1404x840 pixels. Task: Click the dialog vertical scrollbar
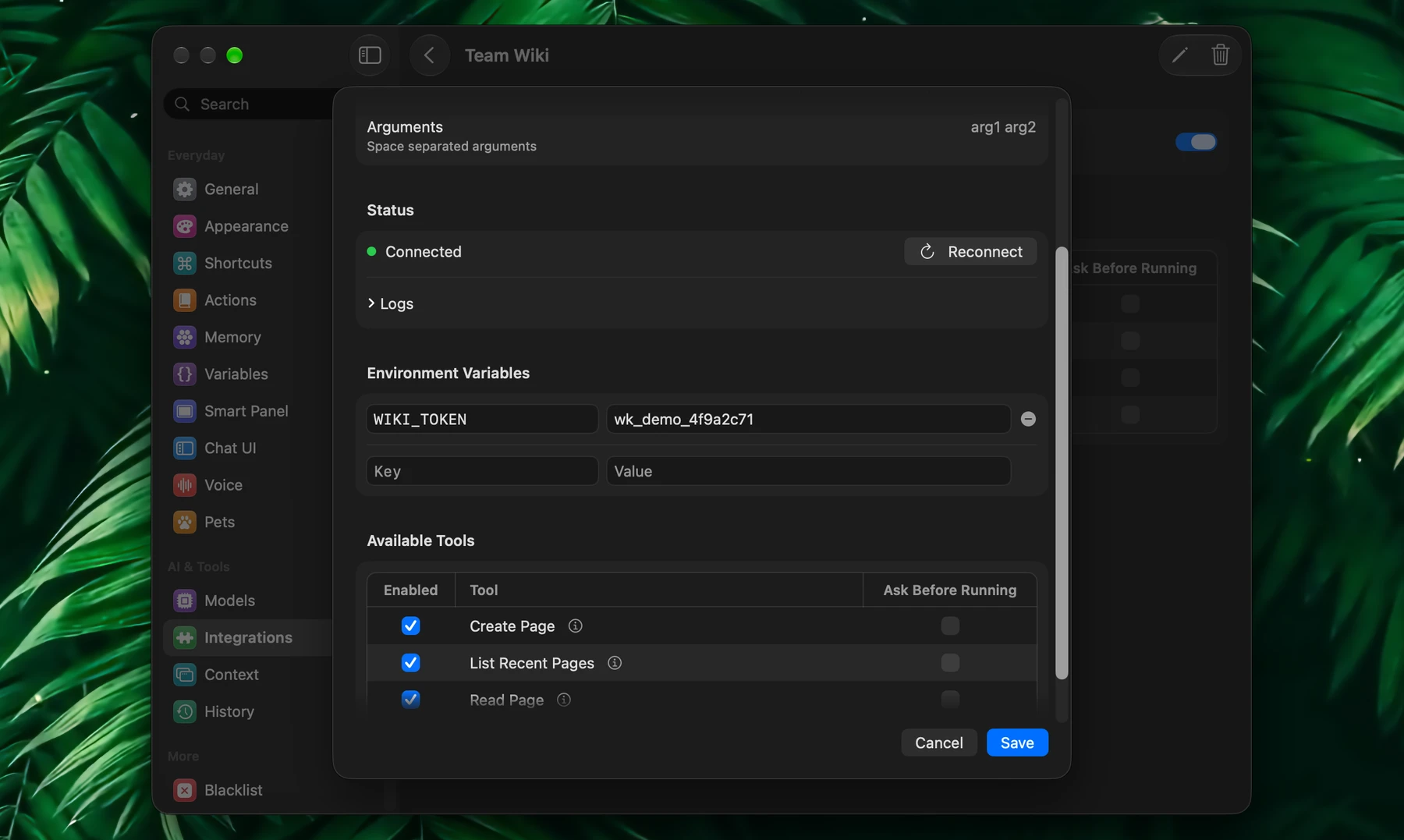pyautogui.click(x=1061, y=463)
